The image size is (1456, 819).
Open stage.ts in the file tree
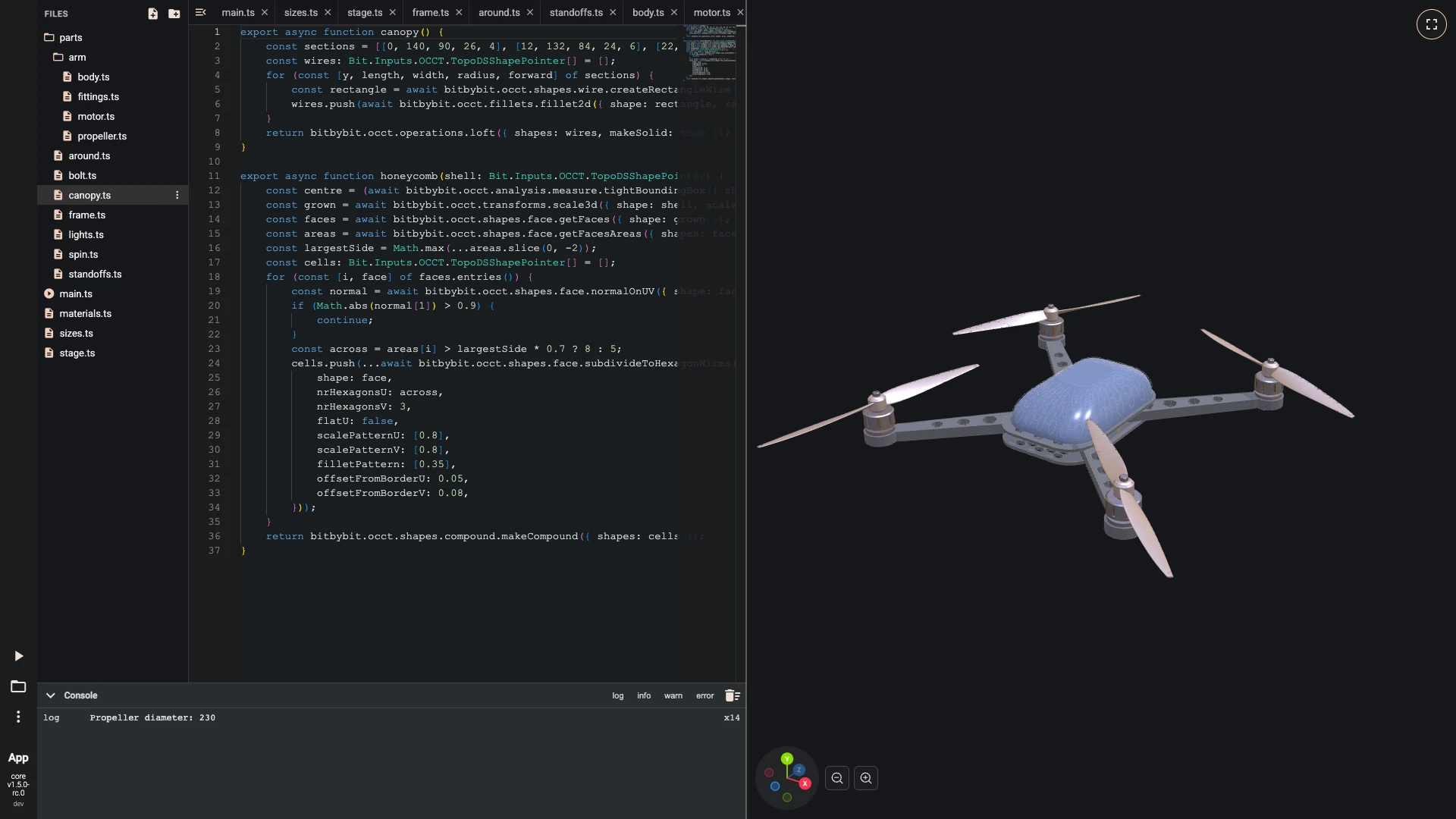112,353
